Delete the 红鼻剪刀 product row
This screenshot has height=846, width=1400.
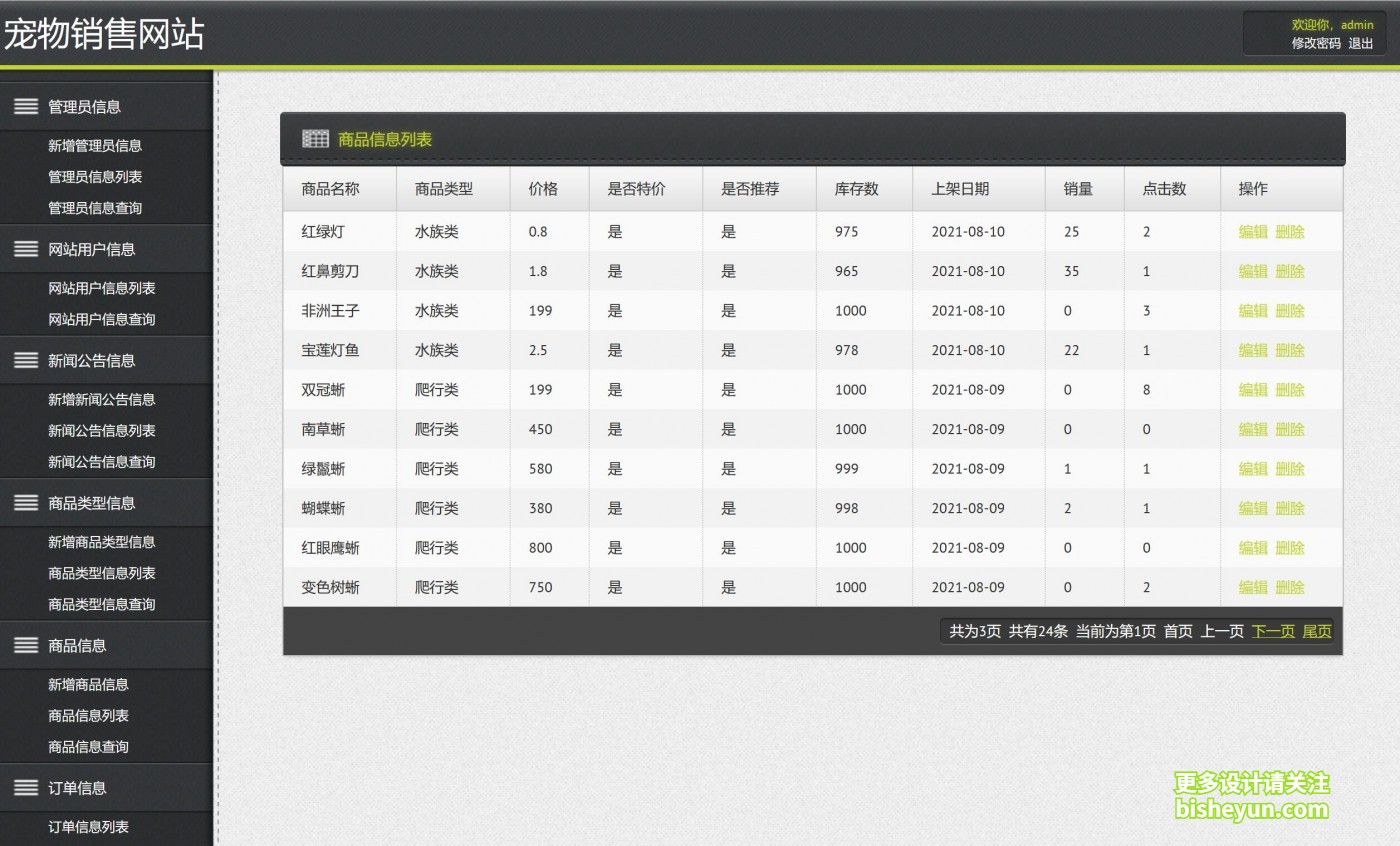pos(1290,271)
